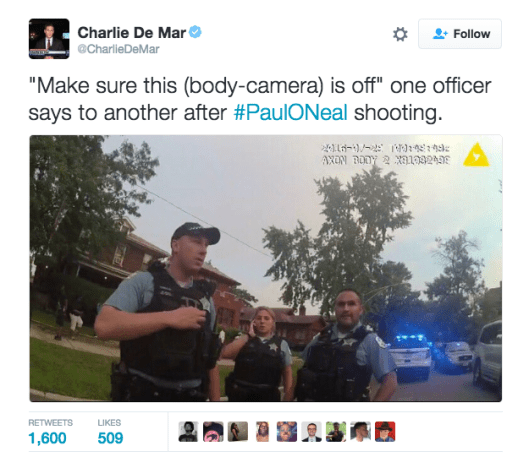Open the Charlie De Mar display name
The image size is (529, 457).
pyautogui.click(x=132, y=33)
